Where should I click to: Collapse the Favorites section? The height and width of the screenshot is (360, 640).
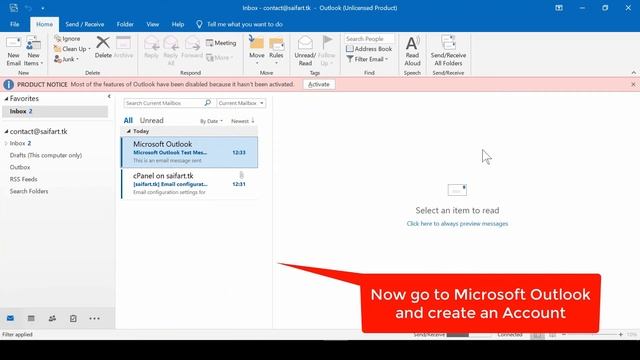pos(6,99)
